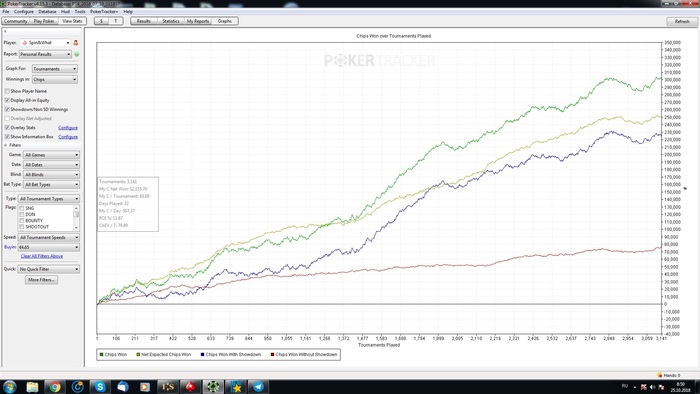700x394 pixels.
Task: Check the SHOOTOUT flag
Action: (x=21, y=227)
